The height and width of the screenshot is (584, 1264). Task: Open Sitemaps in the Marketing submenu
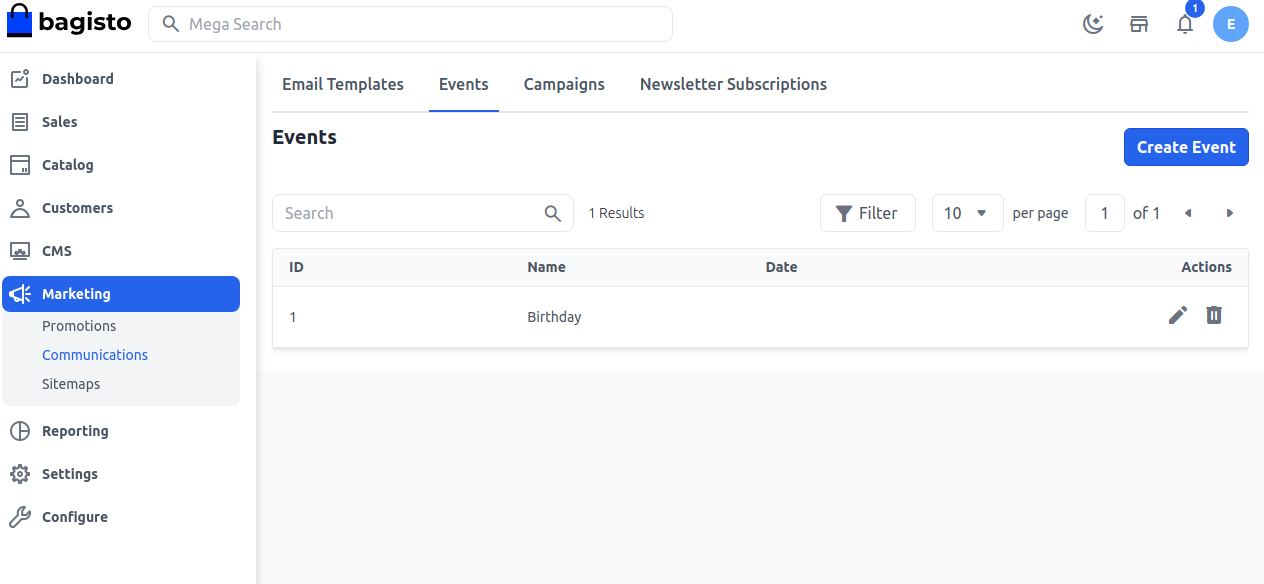coord(71,384)
